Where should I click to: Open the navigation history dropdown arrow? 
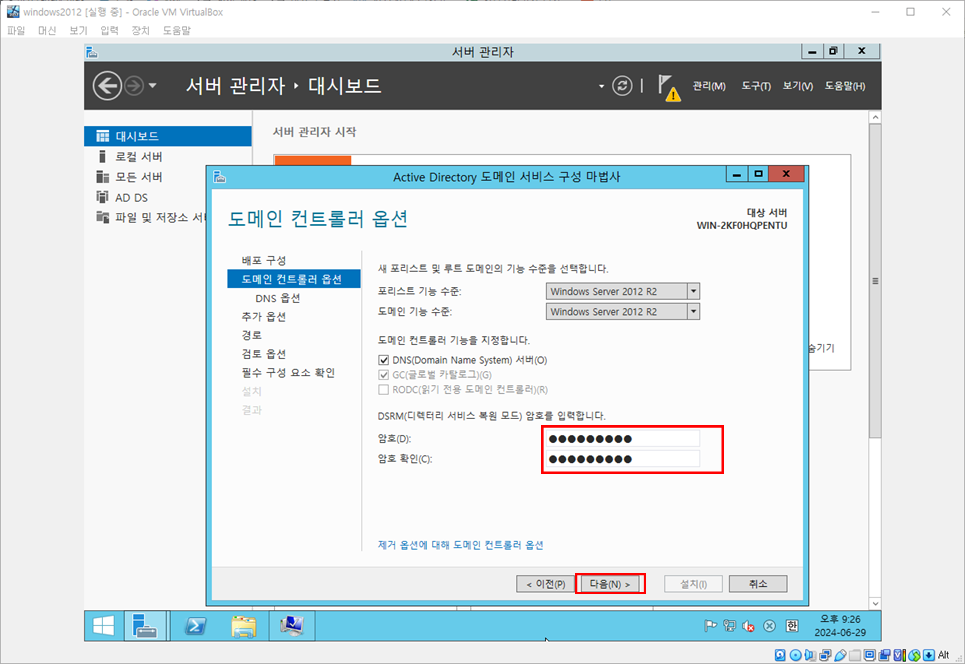pos(153,86)
